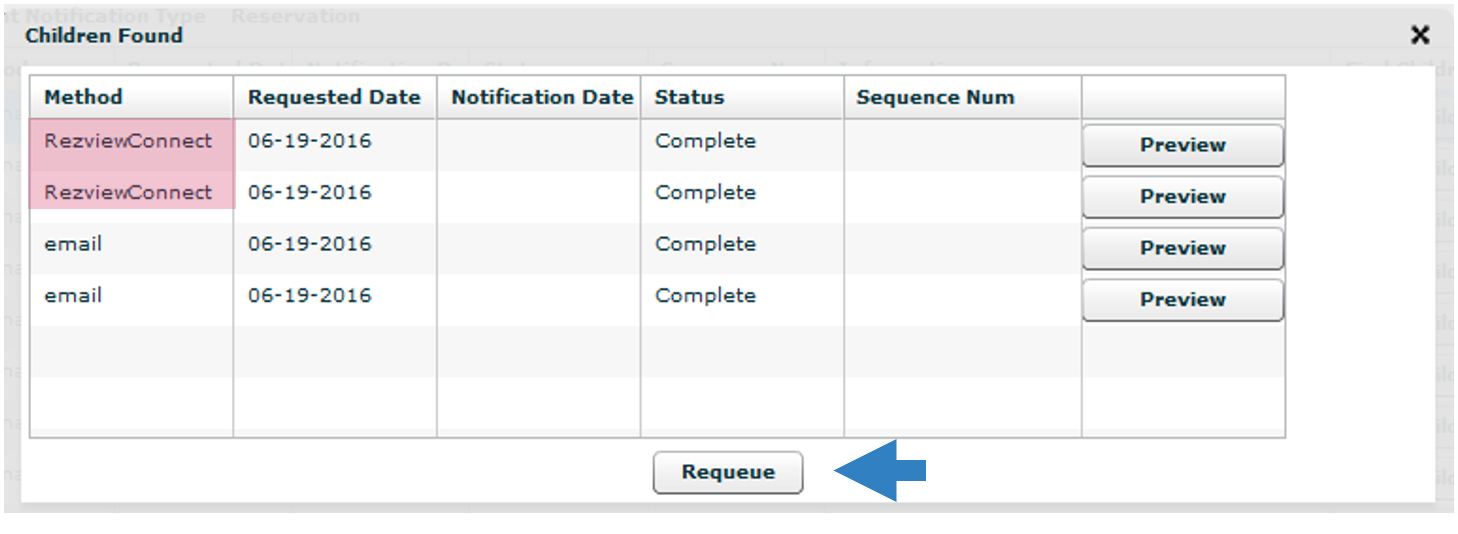Click the Children Found dialog title
The image size is (1458, 534).
pos(104,36)
